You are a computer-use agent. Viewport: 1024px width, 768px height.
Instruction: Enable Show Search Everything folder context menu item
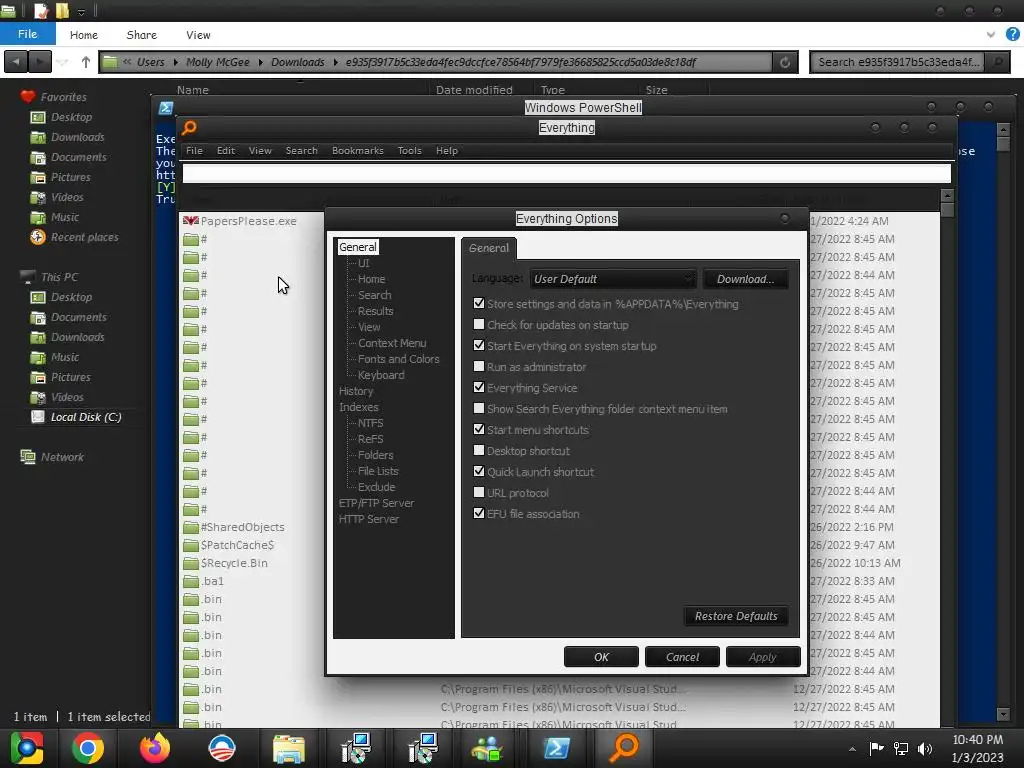click(x=479, y=408)
